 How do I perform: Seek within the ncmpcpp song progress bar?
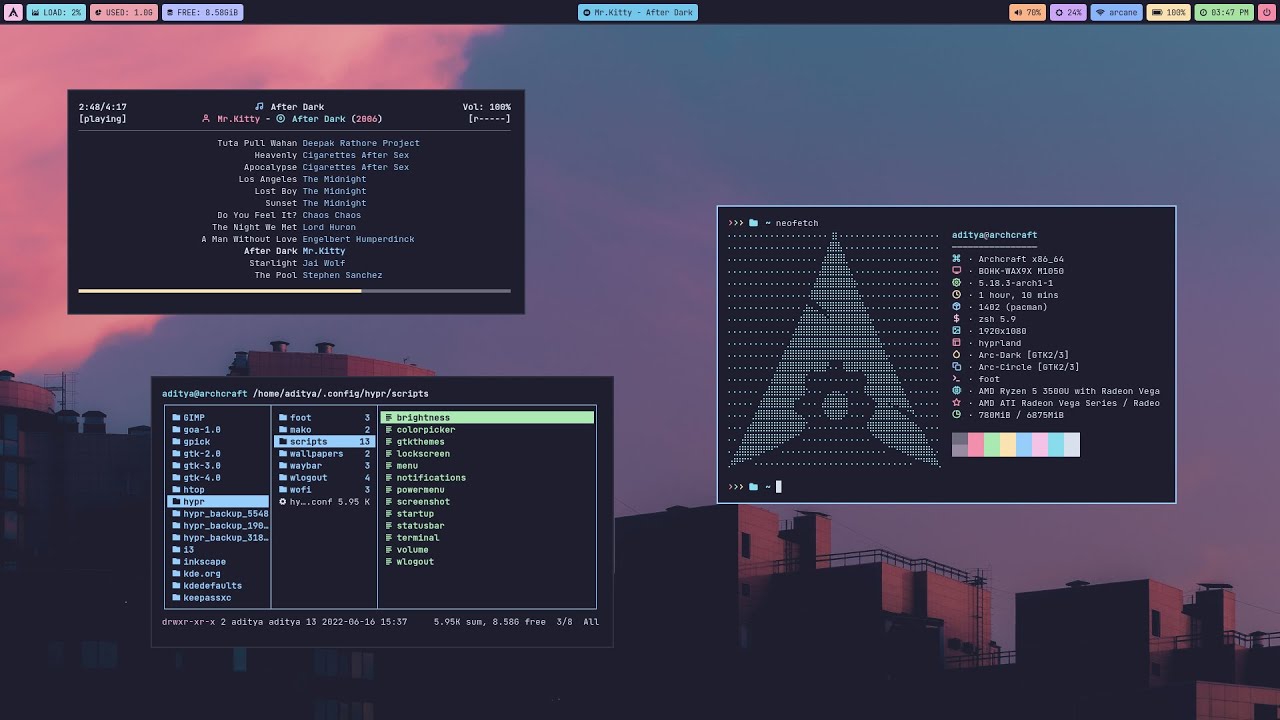(294, 291)
